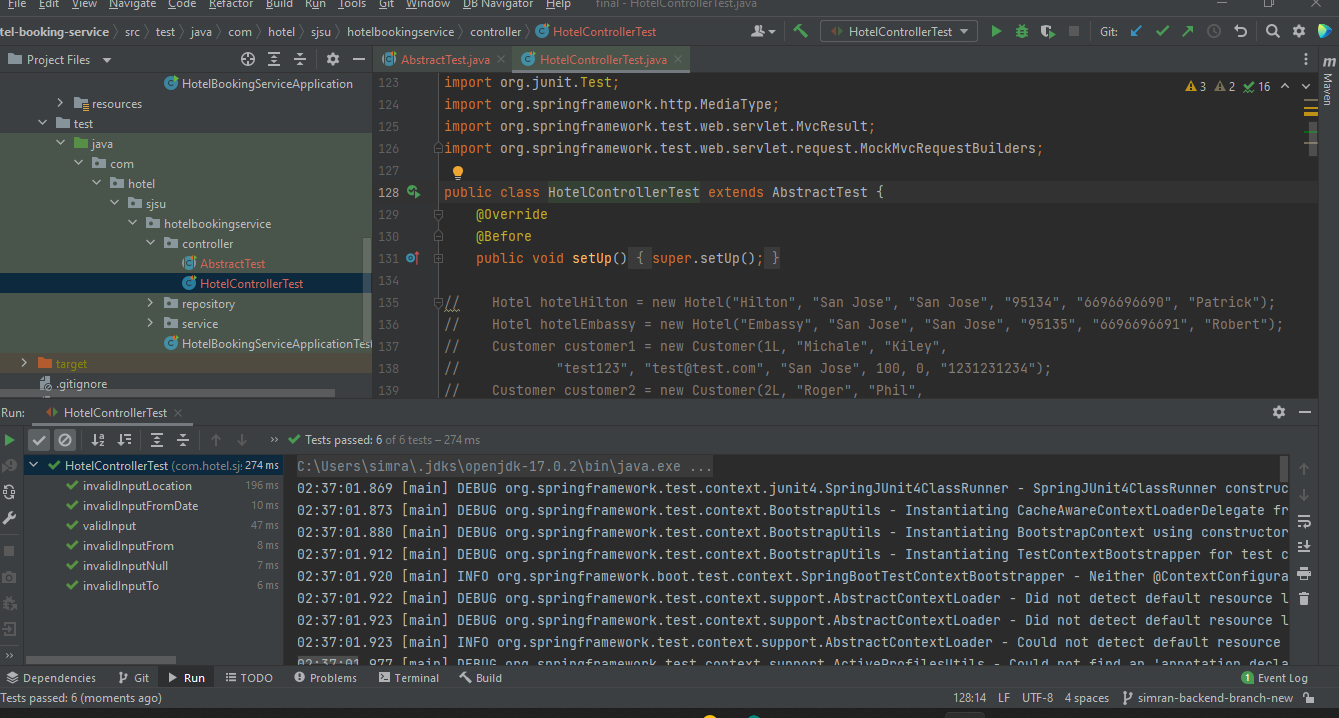Open IDE Settings via the gear icon
Screen dimensions: 1339x718
coord(1297,31)
